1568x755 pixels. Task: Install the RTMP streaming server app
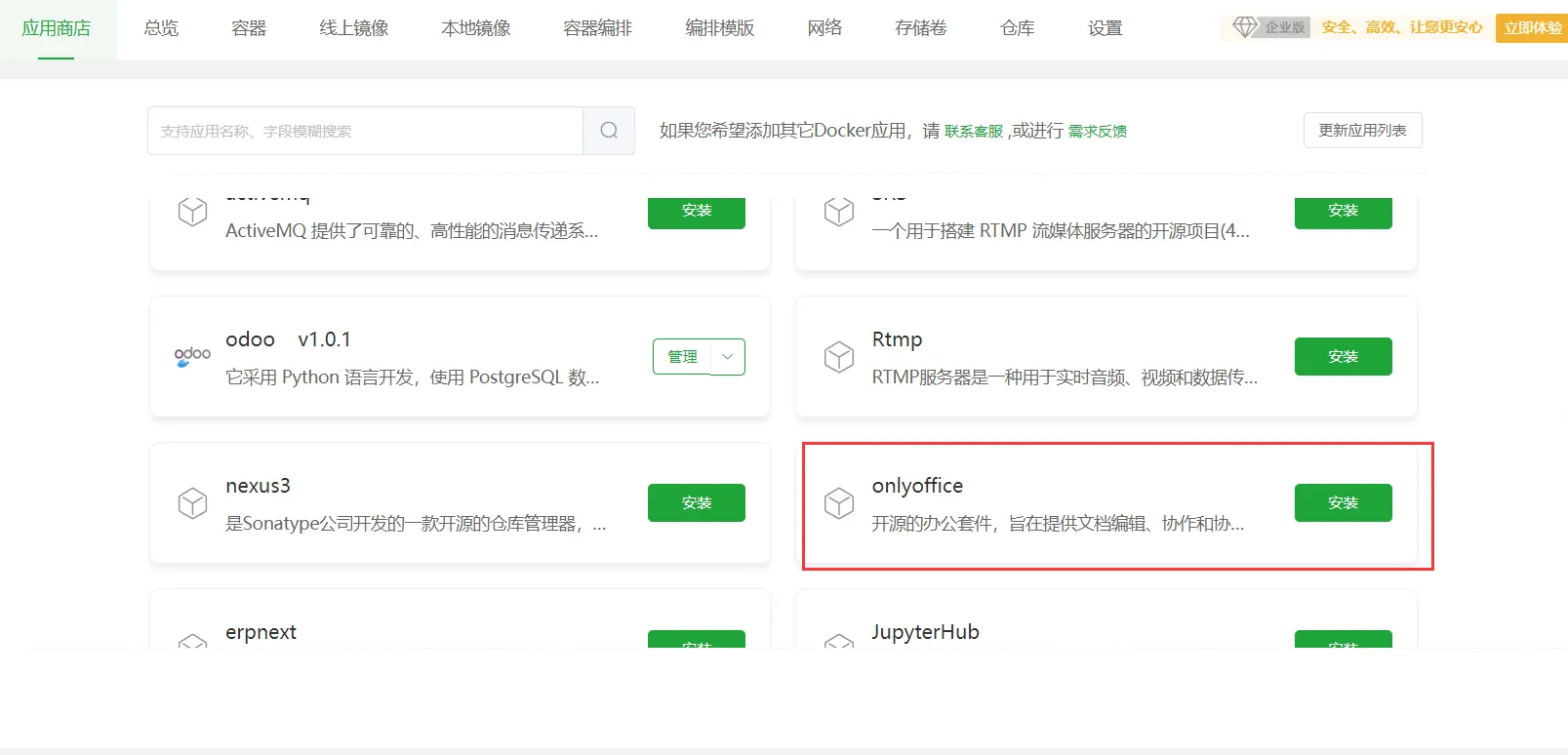[1344, 212]
